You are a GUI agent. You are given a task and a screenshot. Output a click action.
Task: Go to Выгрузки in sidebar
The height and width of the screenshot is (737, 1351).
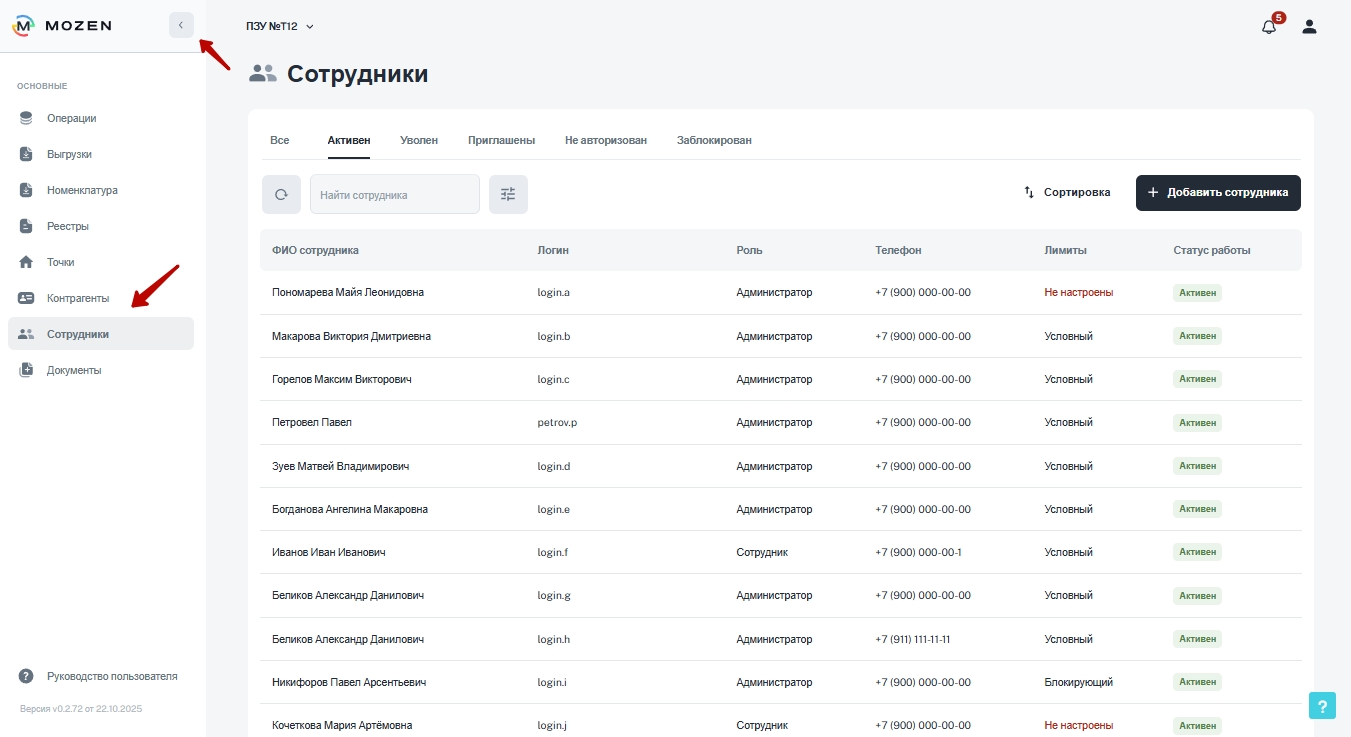(69, 154)
